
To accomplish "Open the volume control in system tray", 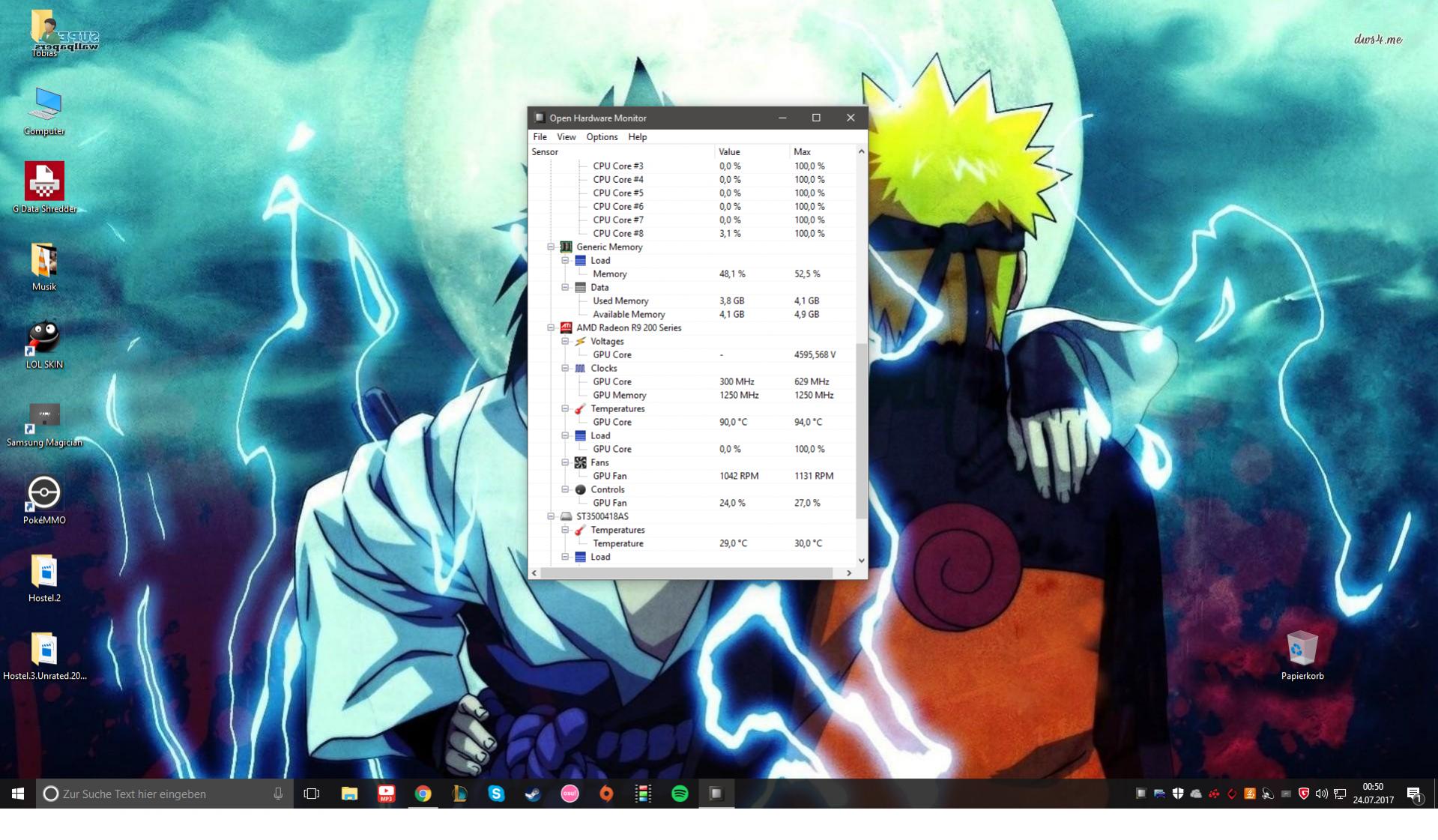I will point(1321,794).
